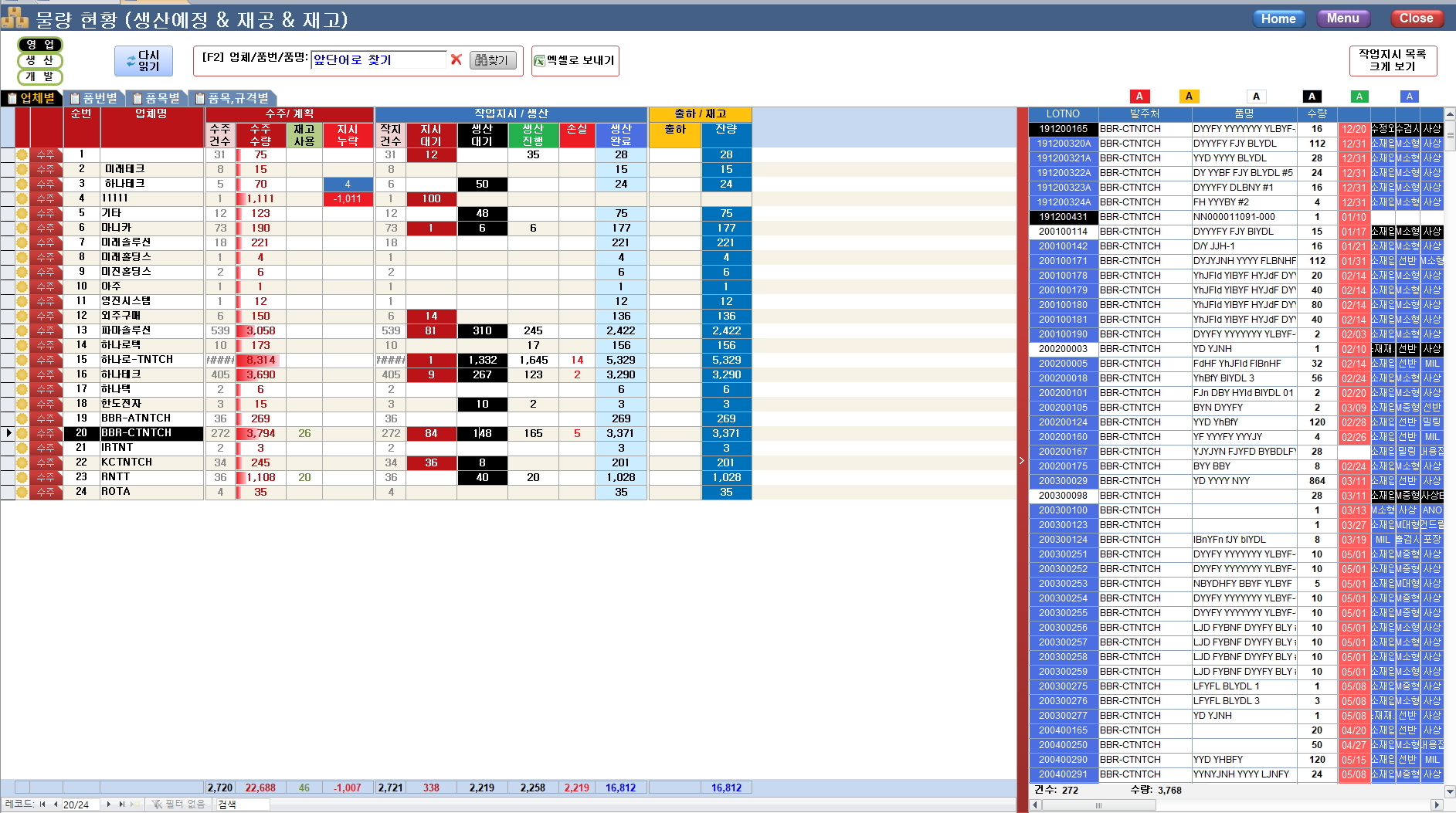1456x813 pixels.
Task: Select the 영업 department toggle
Action: click(x=40, y=45)
